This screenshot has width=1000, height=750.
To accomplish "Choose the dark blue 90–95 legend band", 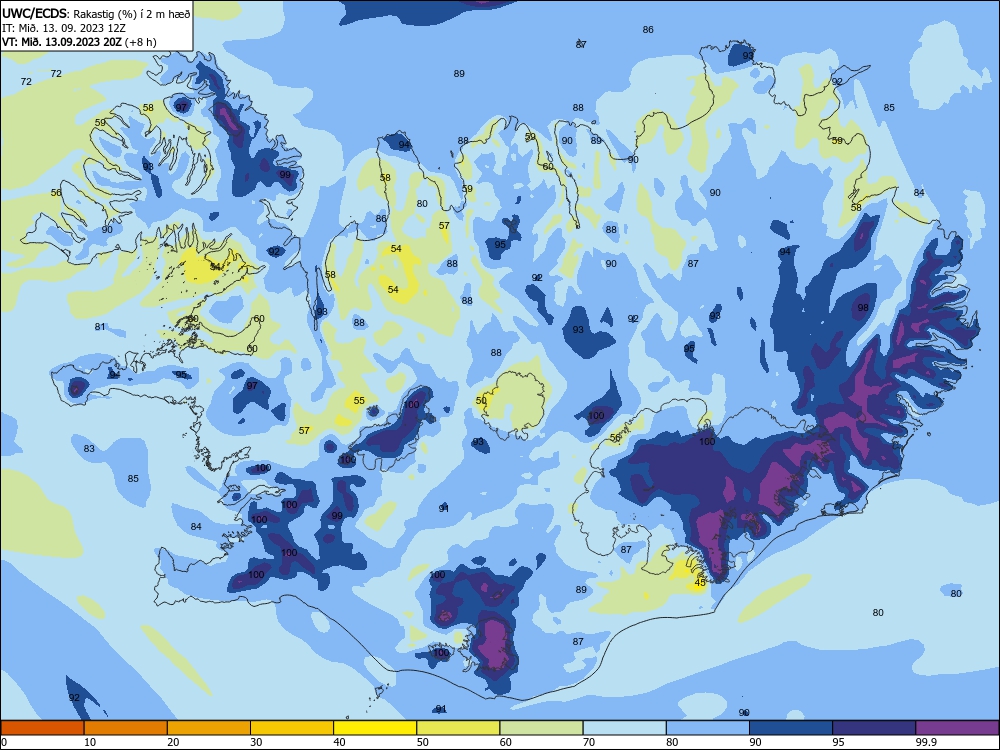I will (791, 728).
